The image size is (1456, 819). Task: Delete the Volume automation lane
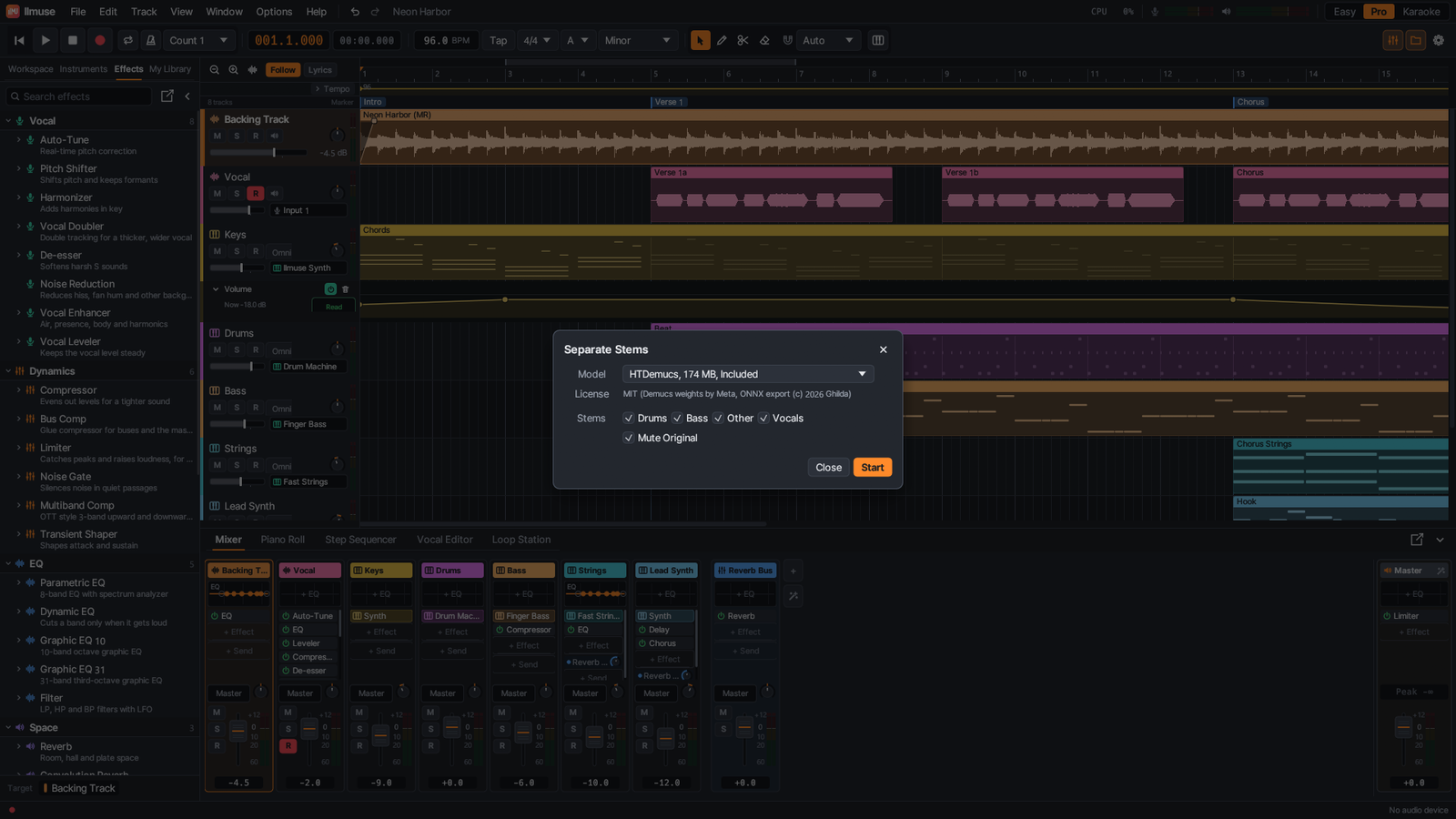[346, 289]
